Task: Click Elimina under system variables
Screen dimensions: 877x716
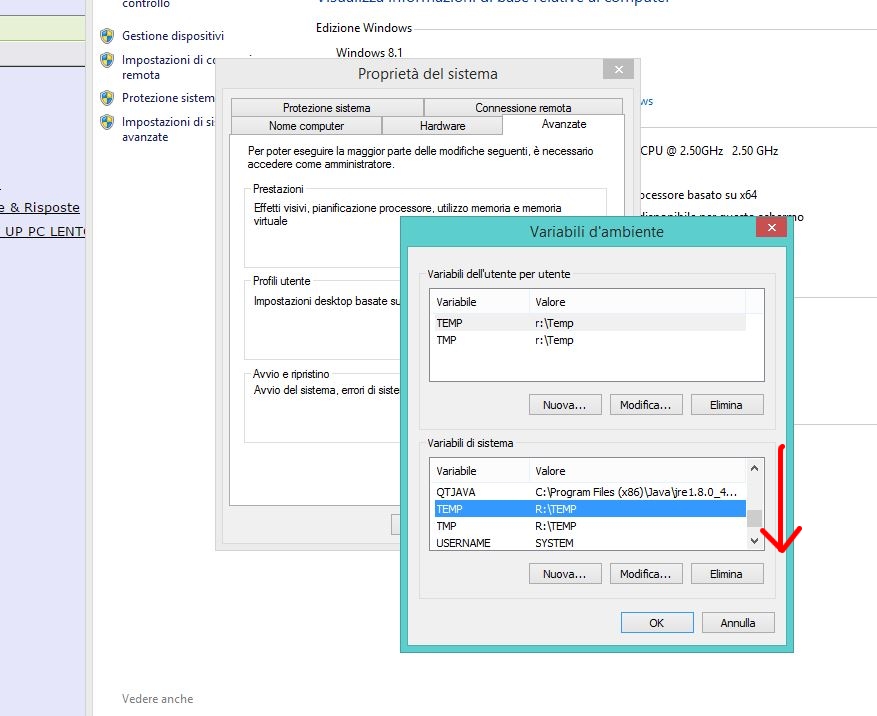Action: (726, 574)
